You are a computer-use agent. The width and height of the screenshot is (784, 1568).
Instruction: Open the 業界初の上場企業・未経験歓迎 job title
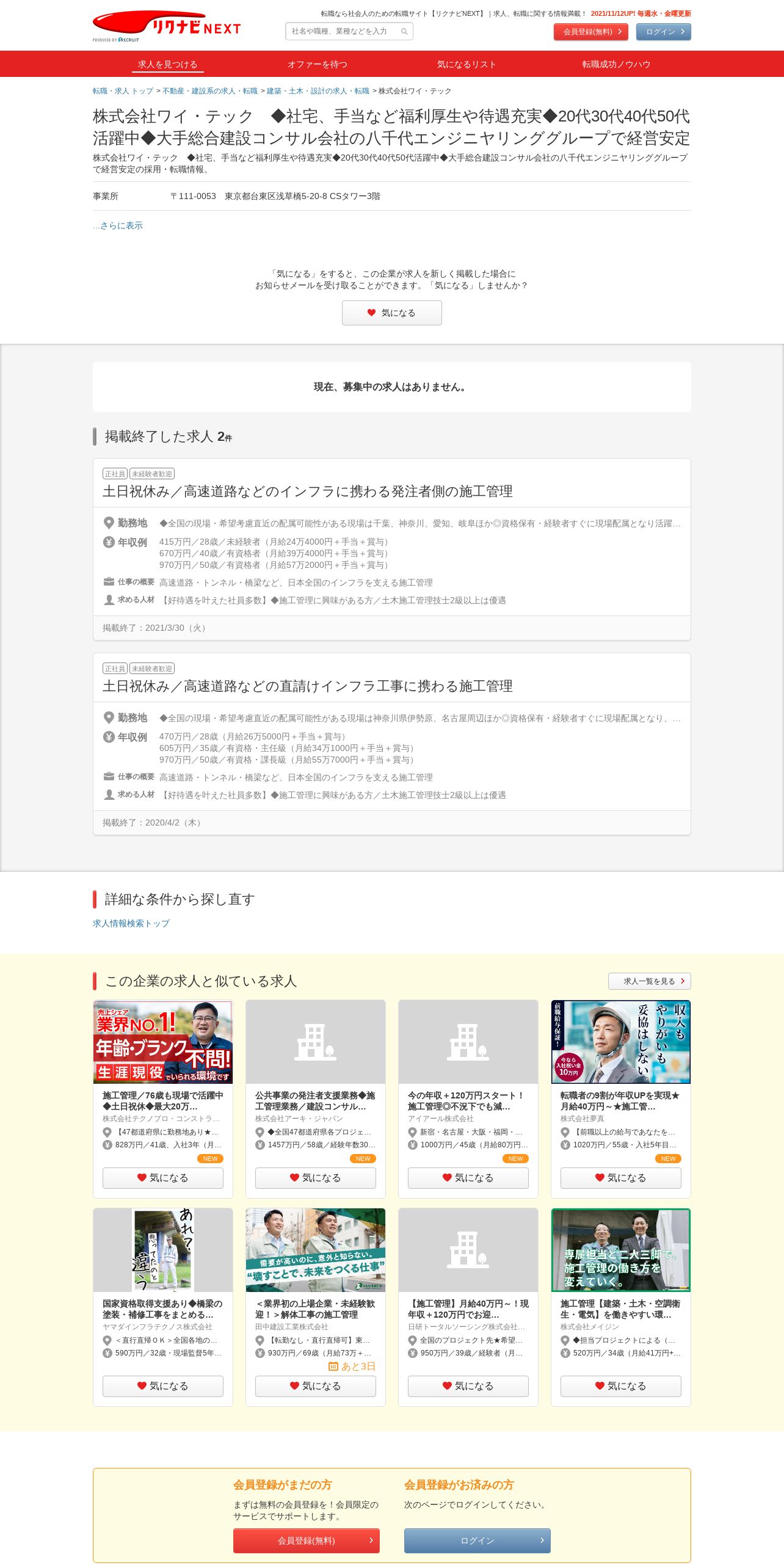click(316, 1309)
